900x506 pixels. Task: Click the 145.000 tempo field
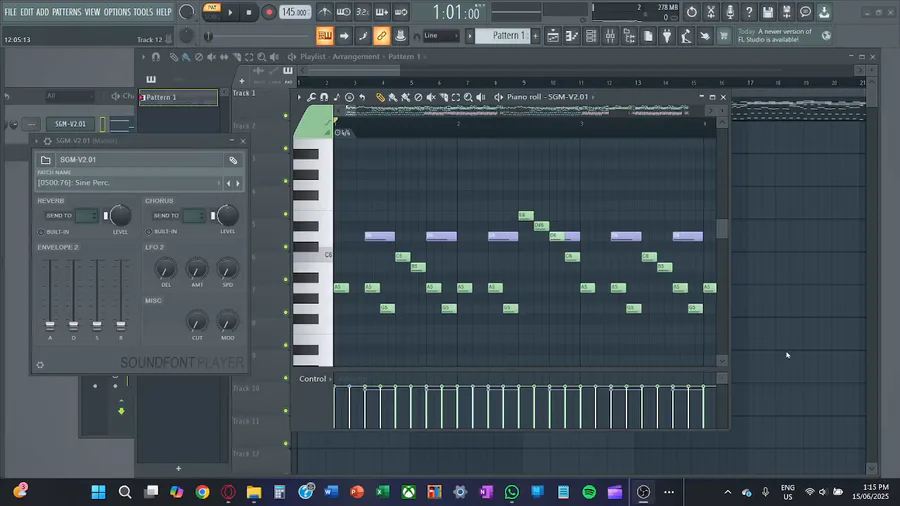295,12
